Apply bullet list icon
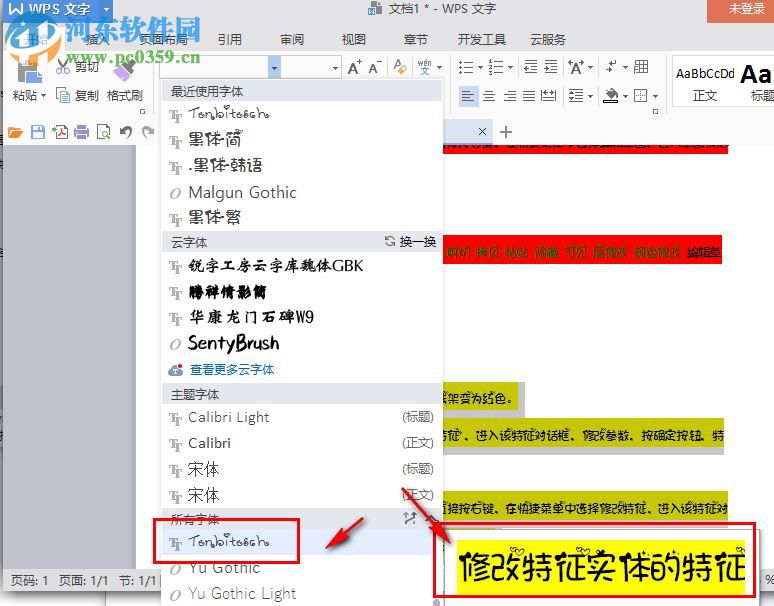Viewport: 774px width, 606px height. coord(465,67)
